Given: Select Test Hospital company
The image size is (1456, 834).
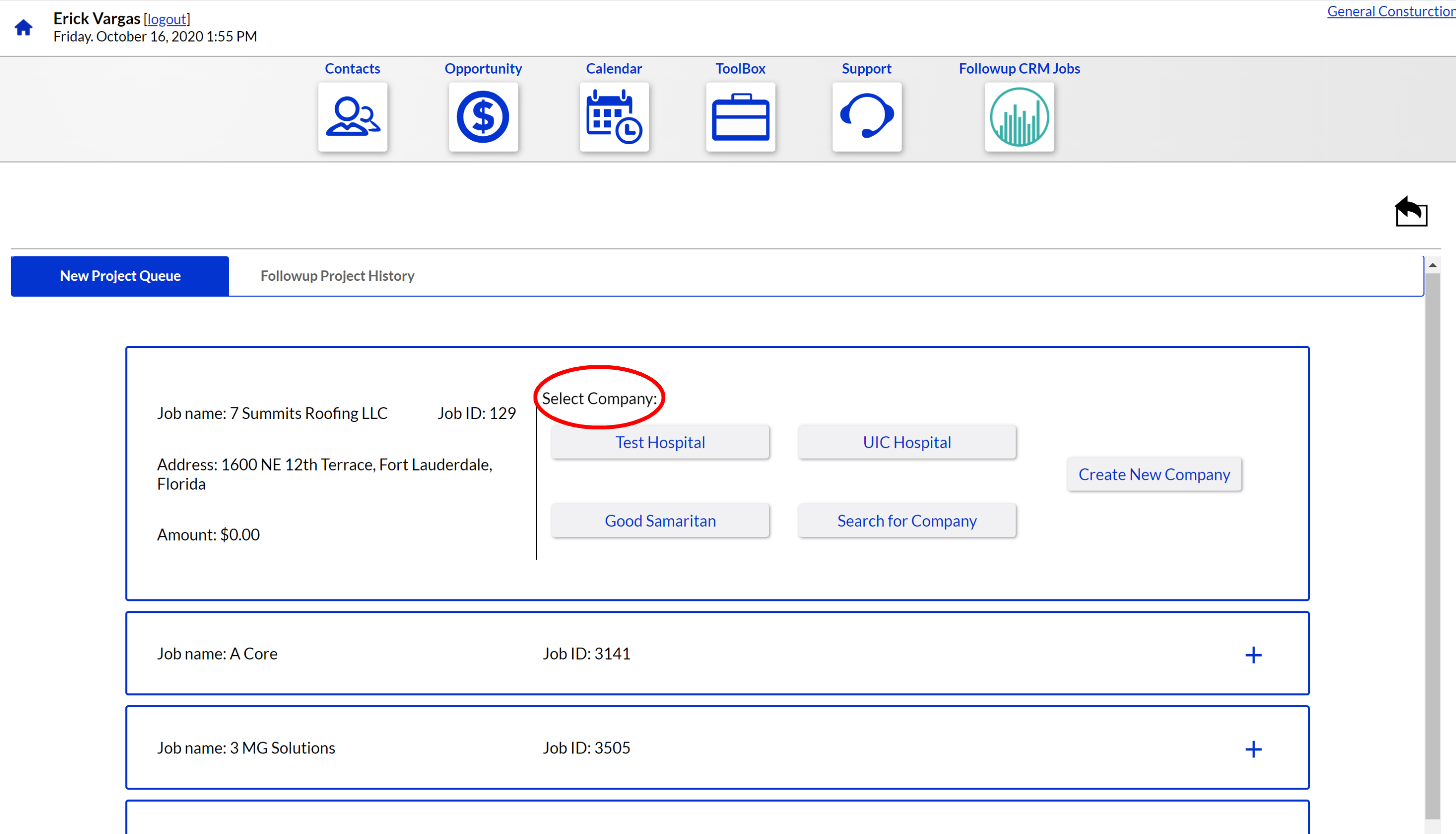Looking at the screenshot, I should tap(660, 442).
